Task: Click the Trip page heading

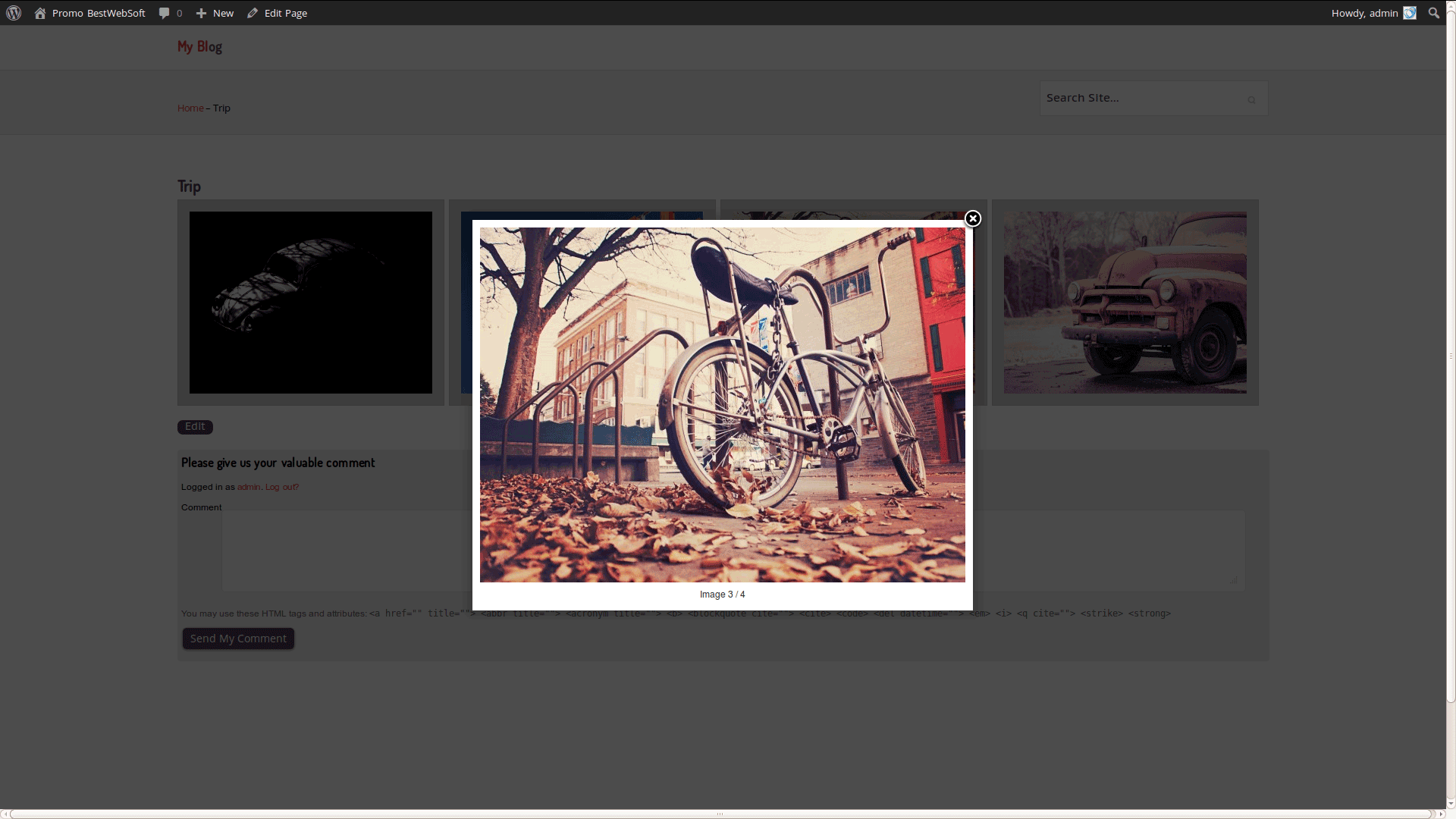Action: click(x=189, y=187)
